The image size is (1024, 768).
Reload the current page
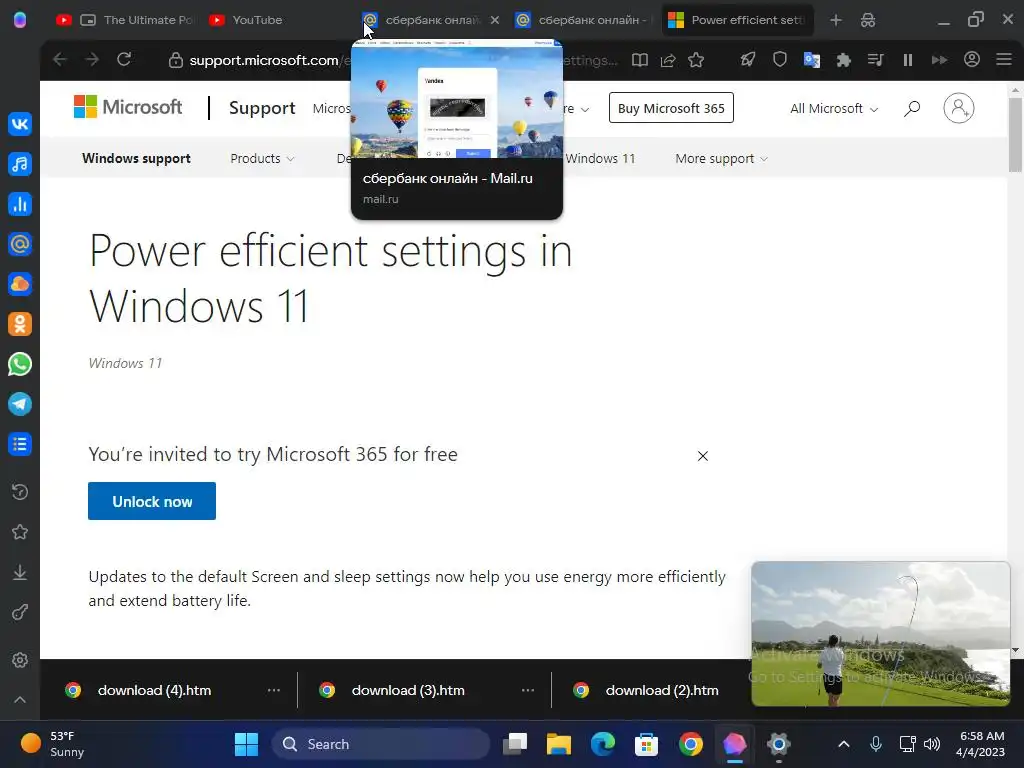coord(124,59)
